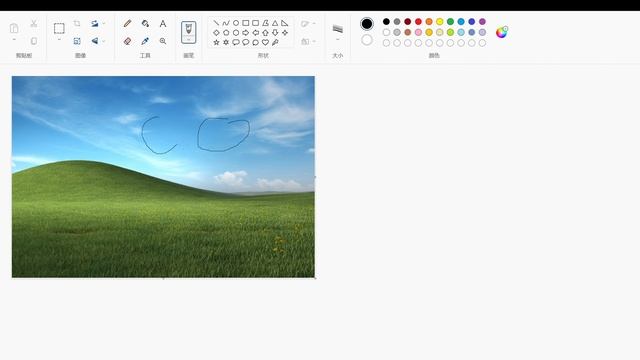Pick green from the palette

click(x=450, y=22)
